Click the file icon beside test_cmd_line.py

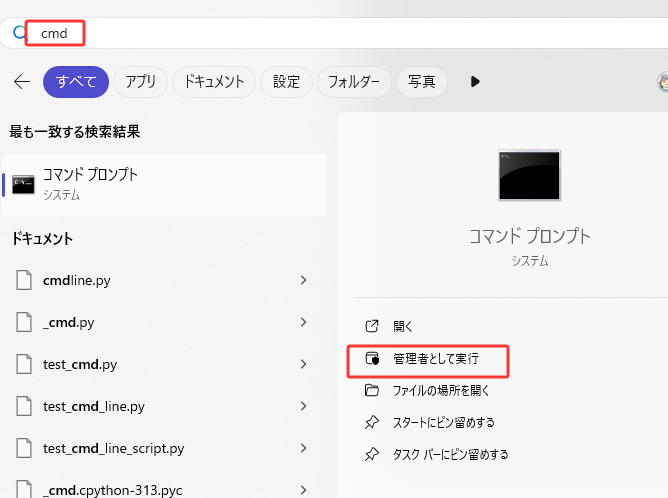(x=24, y=406)
